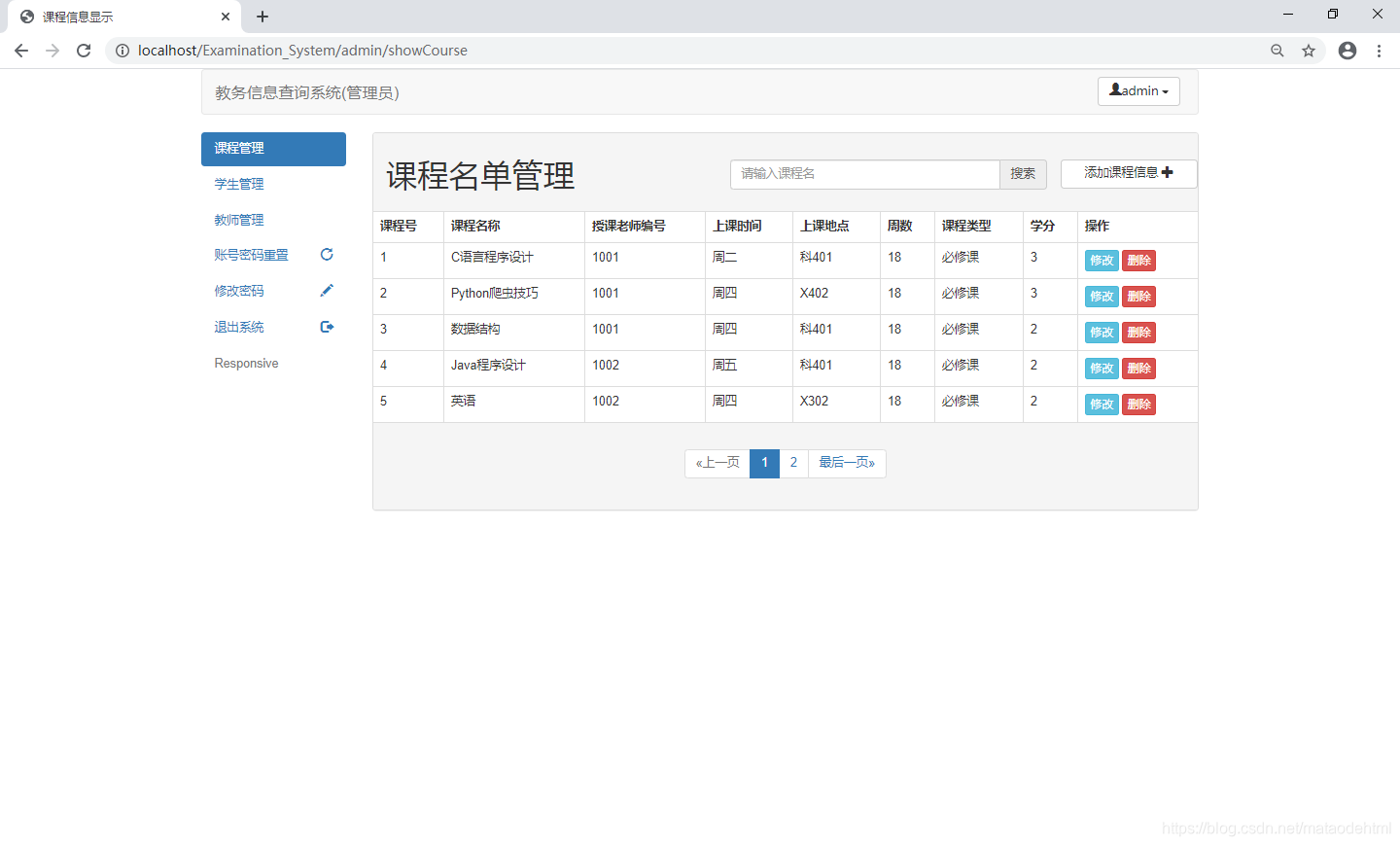Click the 课程名单管理 heading
Screen dimensions: 1400x846
pyautogui.click(x=480, y=176)
